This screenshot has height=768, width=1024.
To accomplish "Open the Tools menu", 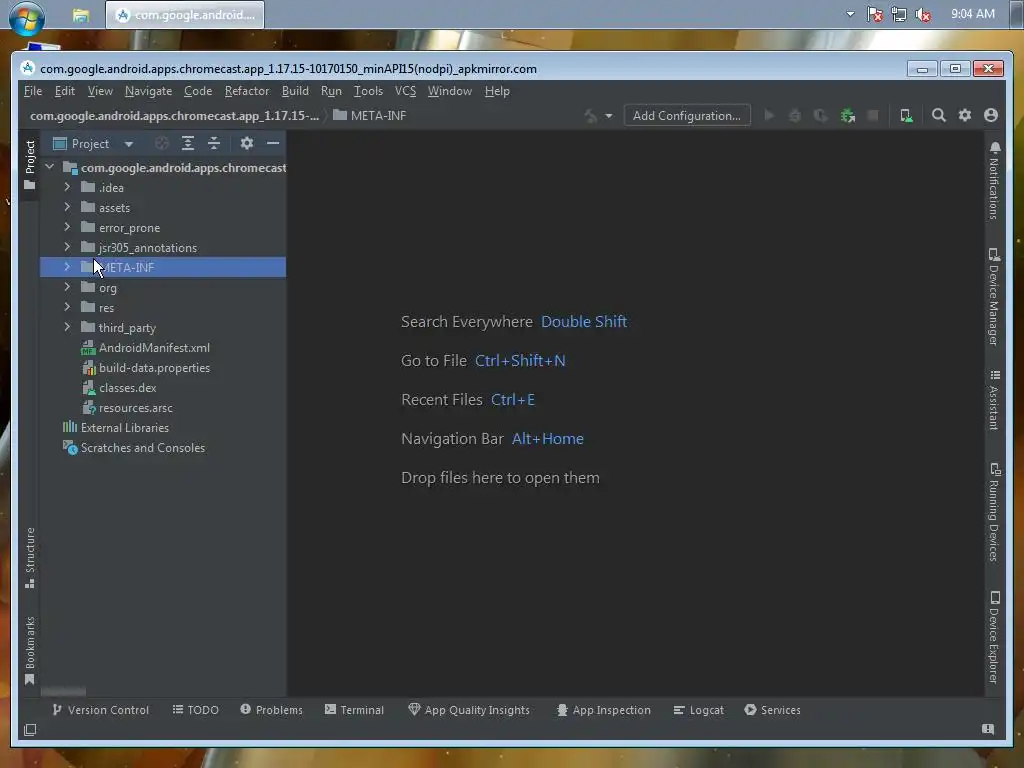I will 368,91.
